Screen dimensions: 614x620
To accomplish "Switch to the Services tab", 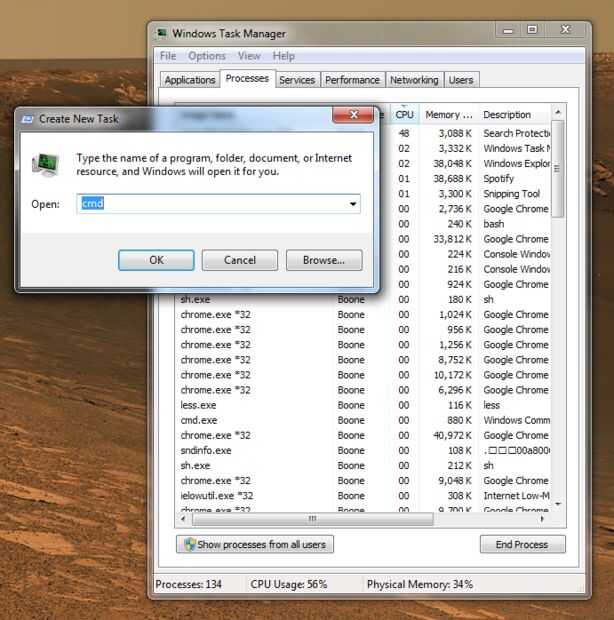I will [297, 80].
